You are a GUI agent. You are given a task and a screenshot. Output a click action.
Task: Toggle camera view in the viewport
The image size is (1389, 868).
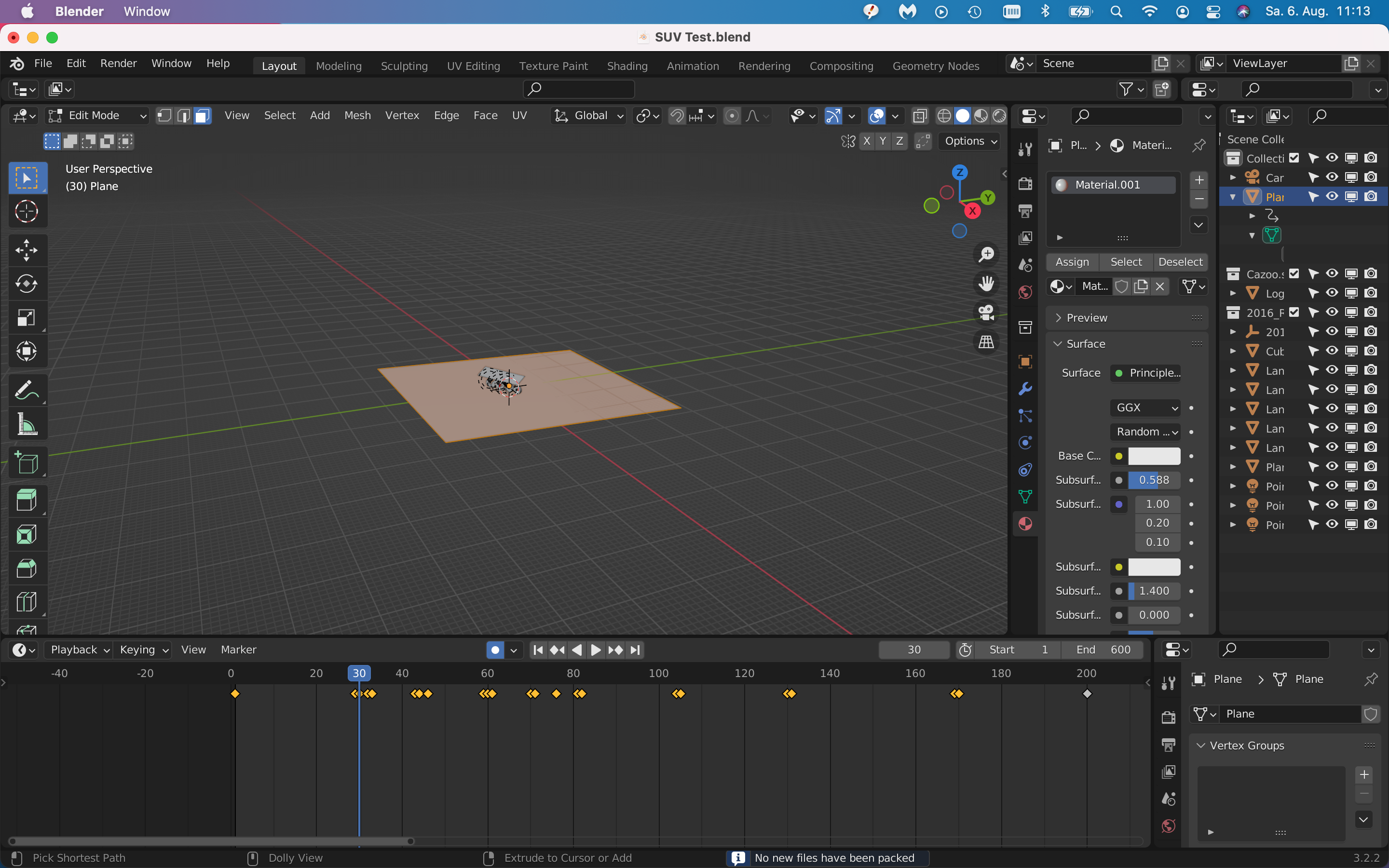click(986, 313)
